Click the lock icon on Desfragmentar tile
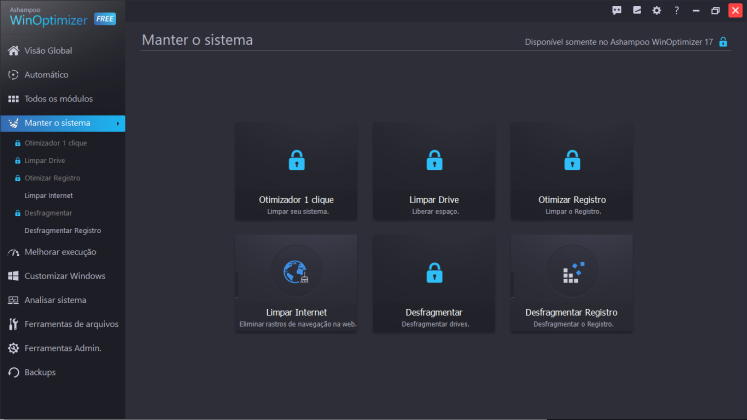Screen dimensions: 747x420 [x=434, y=273]
